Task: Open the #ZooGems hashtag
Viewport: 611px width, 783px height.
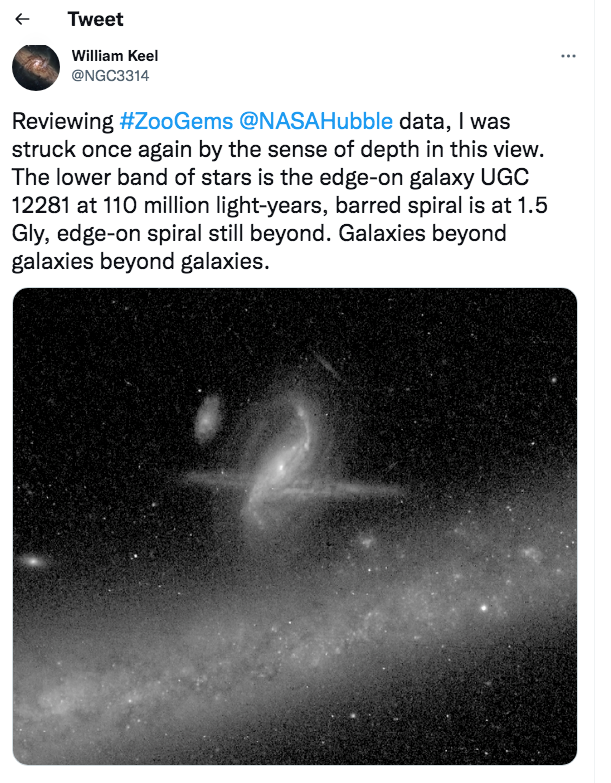Action: [x=177, y=123]
